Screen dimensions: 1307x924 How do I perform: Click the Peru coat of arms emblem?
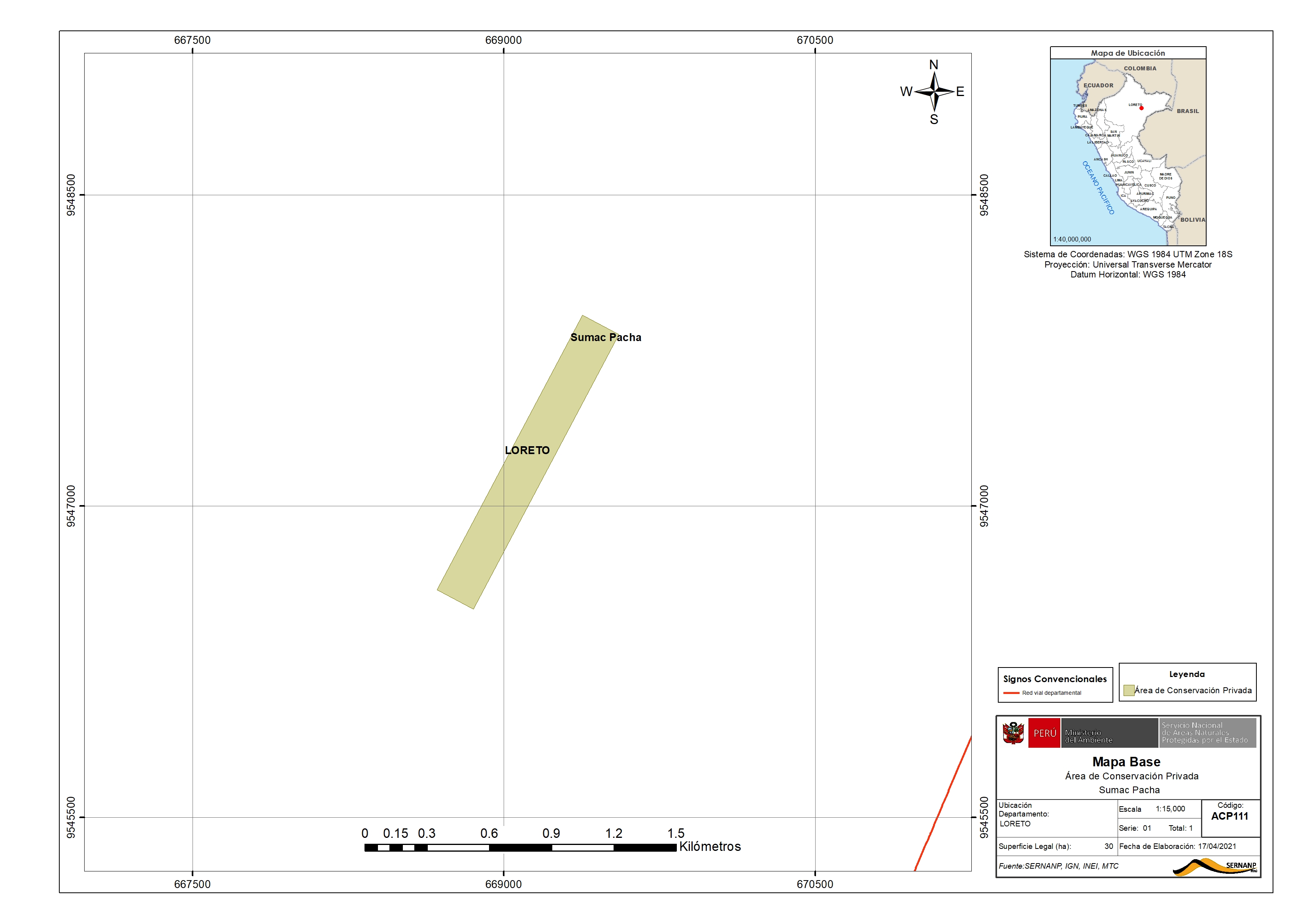click(x=1013, y=733)
